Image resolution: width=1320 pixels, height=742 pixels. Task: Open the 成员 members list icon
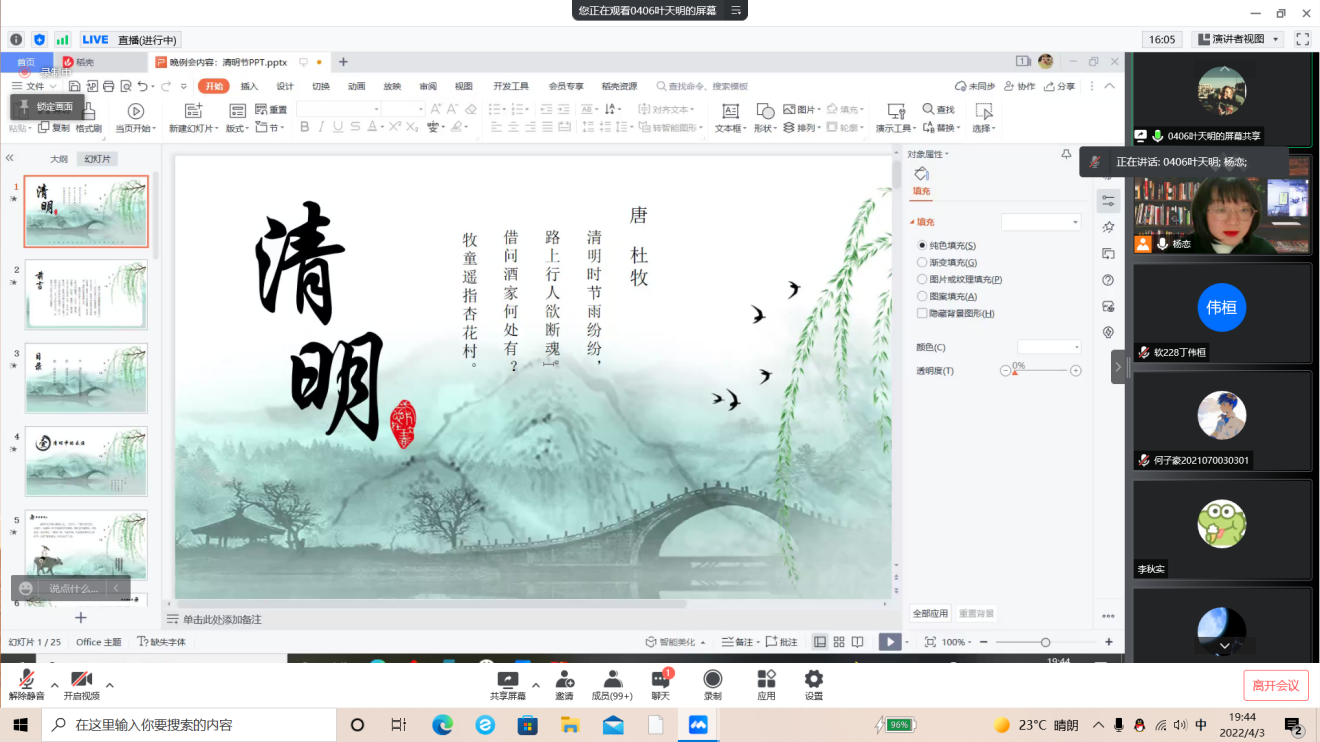pos(612,679)
